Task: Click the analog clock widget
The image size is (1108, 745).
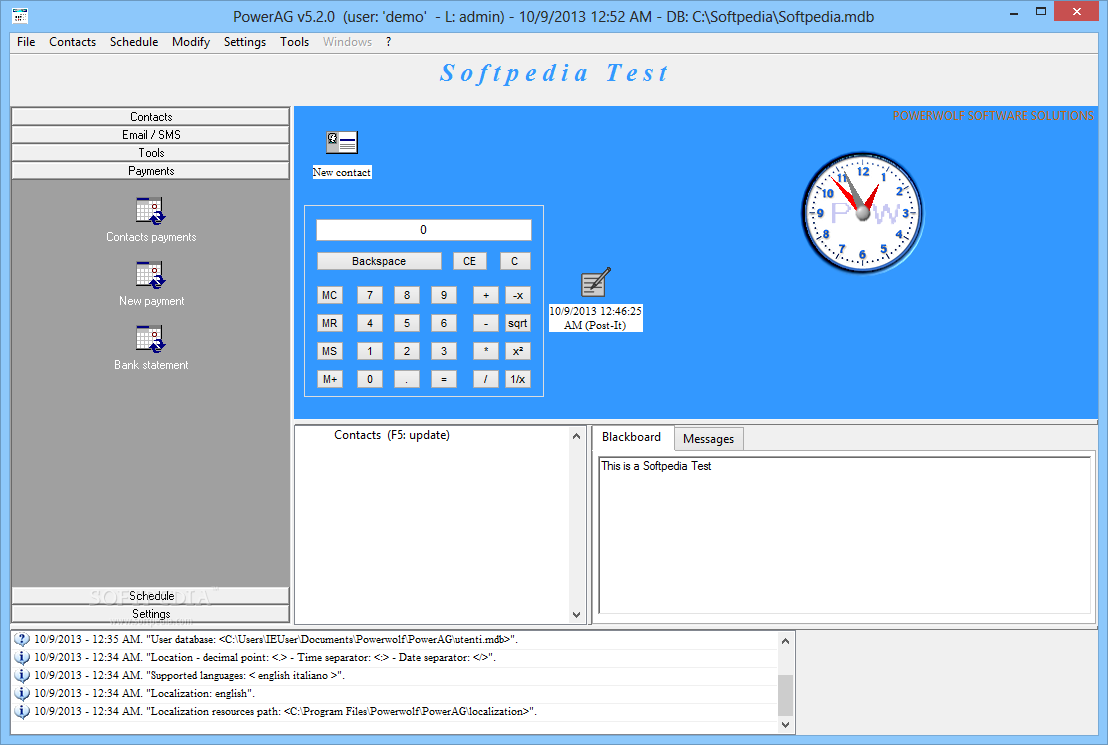Action: click(x=862, y=213)
